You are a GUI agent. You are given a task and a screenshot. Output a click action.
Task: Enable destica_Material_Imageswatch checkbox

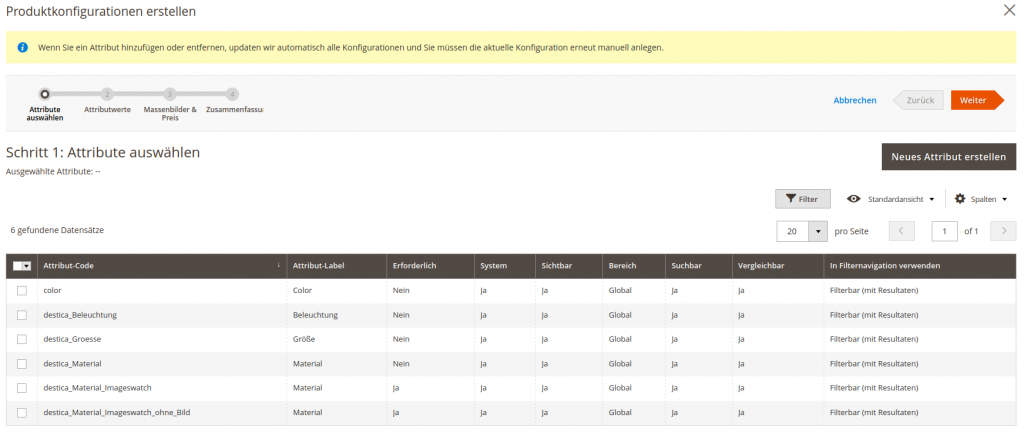[22, 388]
